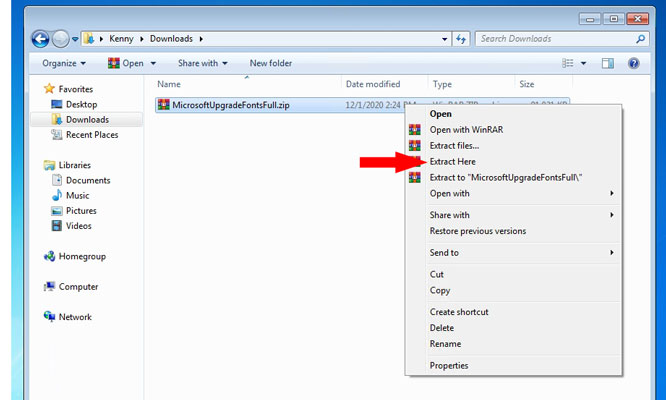This screenshot has width=666, height=400.
Task: Expand the Open with submenu
Action: [x=514, y=194]
